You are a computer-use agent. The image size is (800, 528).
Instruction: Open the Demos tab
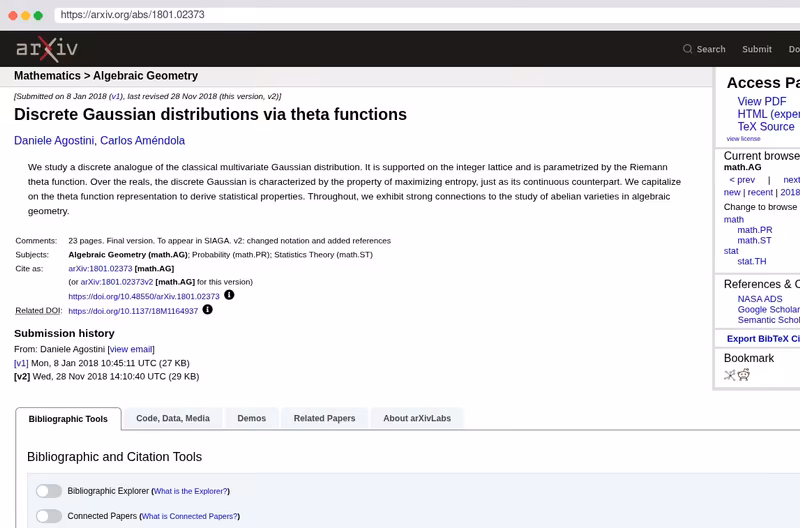(x=252, y=418)
